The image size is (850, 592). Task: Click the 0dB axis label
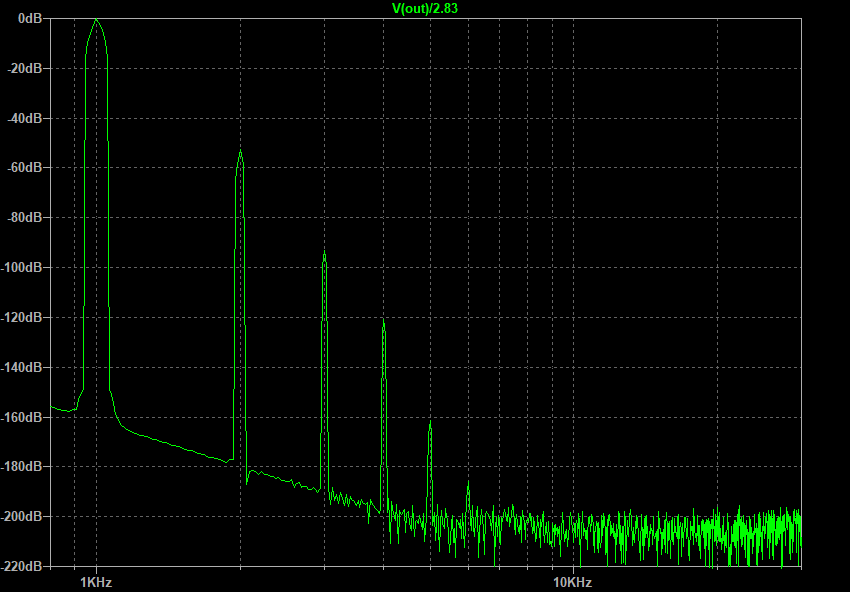click(x=29, y=18)
